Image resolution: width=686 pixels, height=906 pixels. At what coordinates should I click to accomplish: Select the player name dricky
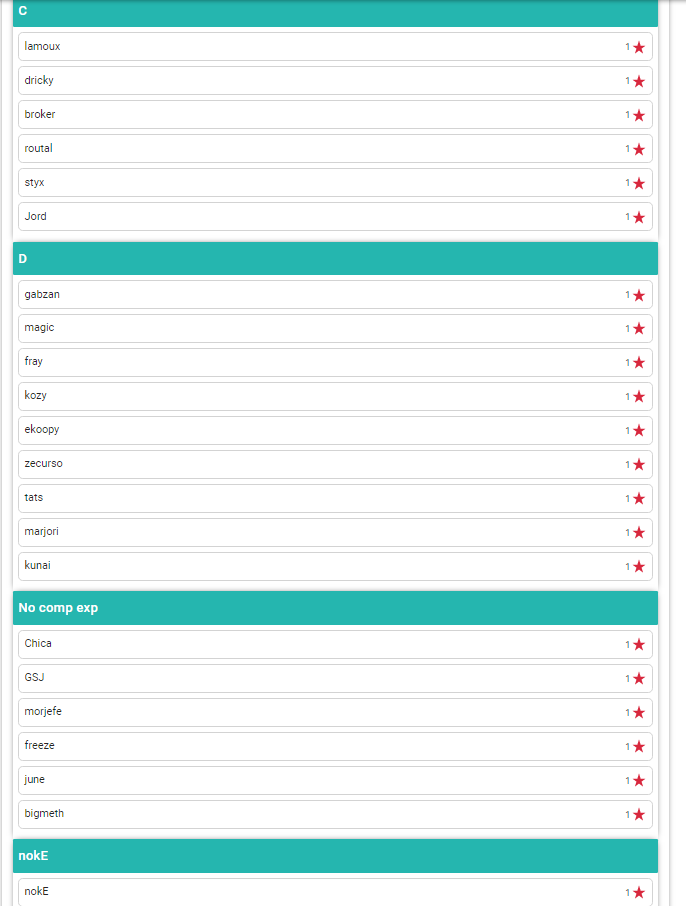point(39,80)
